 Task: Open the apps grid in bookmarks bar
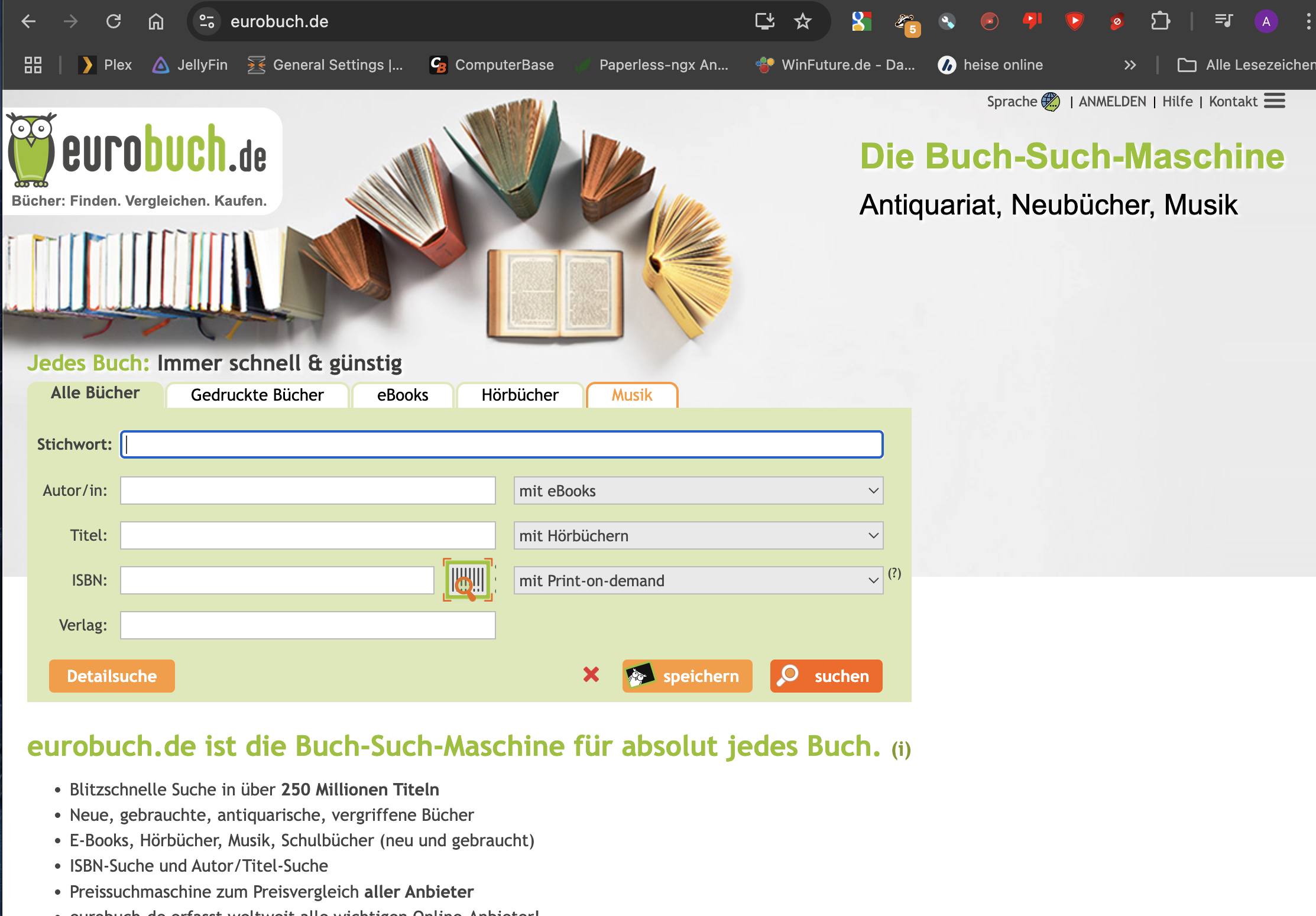(33, 65)
